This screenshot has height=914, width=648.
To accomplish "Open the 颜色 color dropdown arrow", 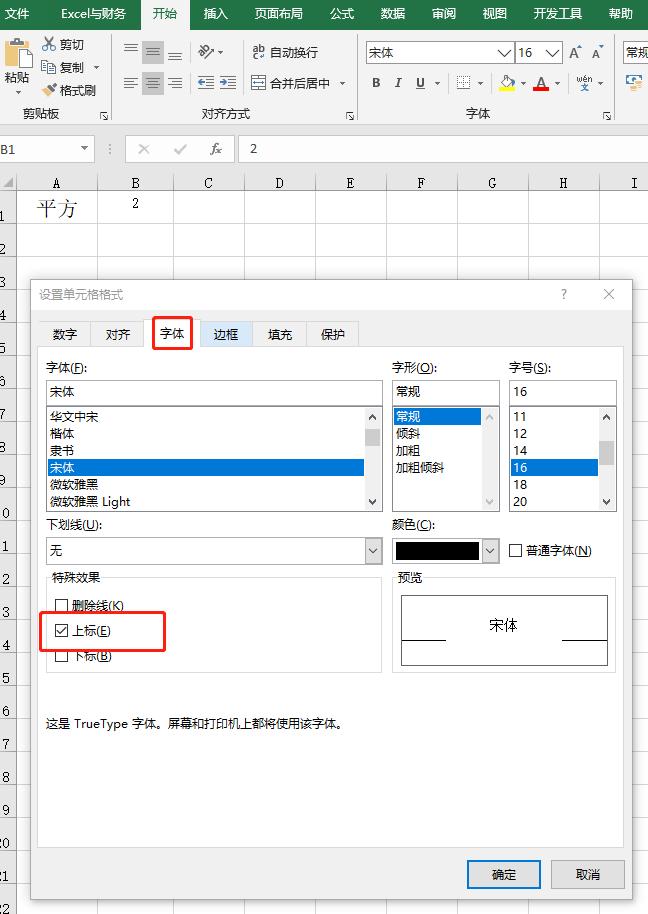I will click(x=491, y=550).
